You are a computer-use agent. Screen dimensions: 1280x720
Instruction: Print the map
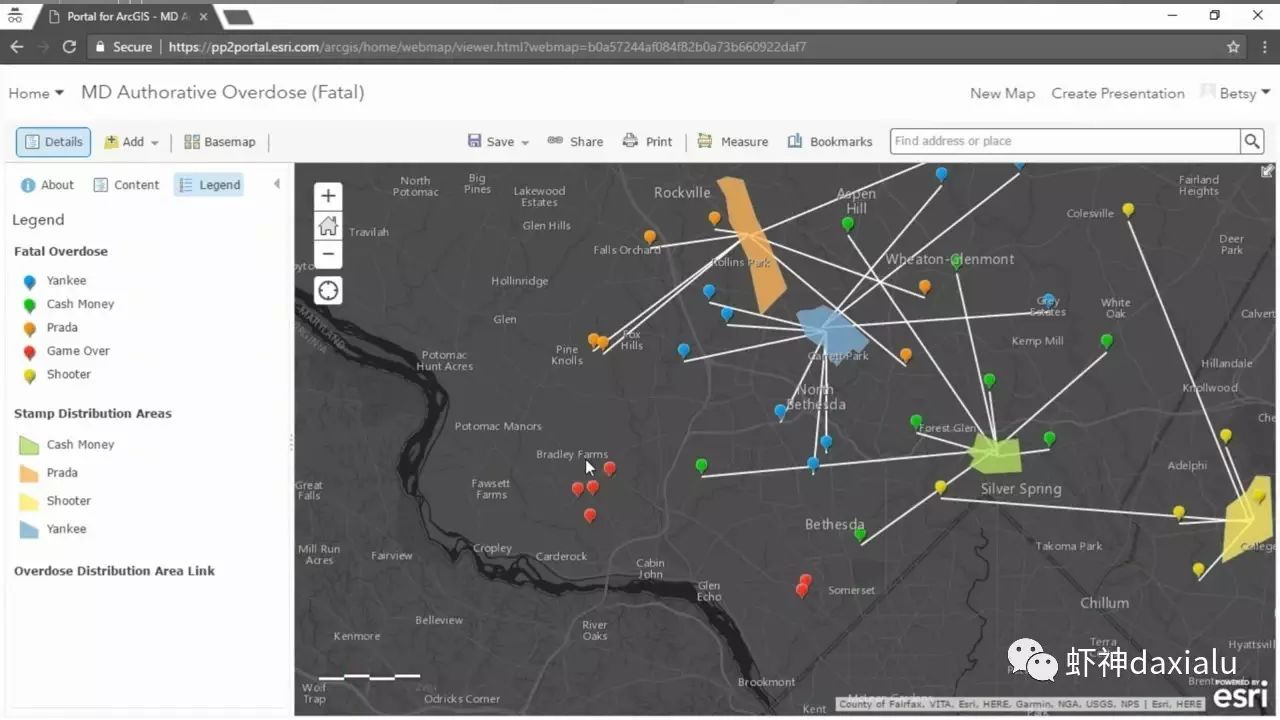647,142
